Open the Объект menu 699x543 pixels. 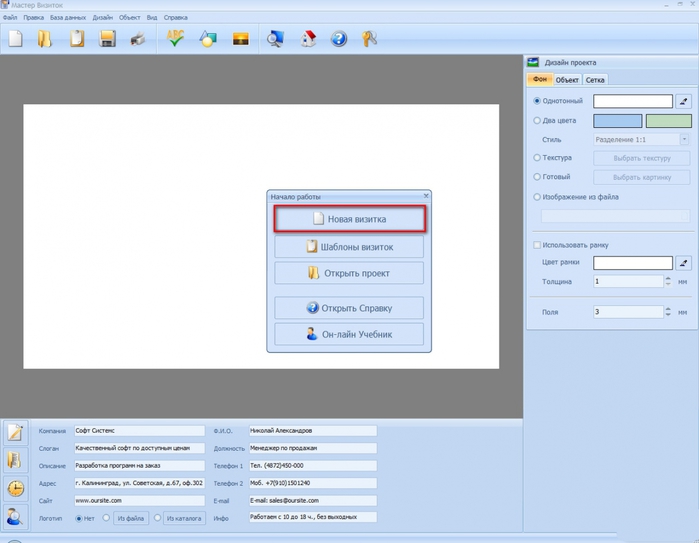129,17
